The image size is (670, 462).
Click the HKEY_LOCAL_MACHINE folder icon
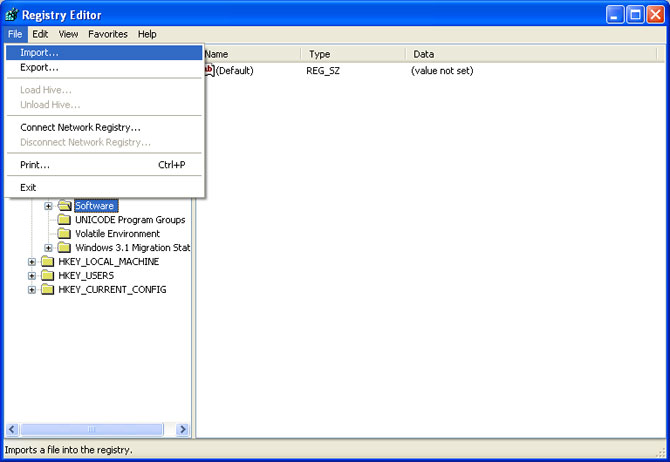pyautogui.click(x=48, y=262)
